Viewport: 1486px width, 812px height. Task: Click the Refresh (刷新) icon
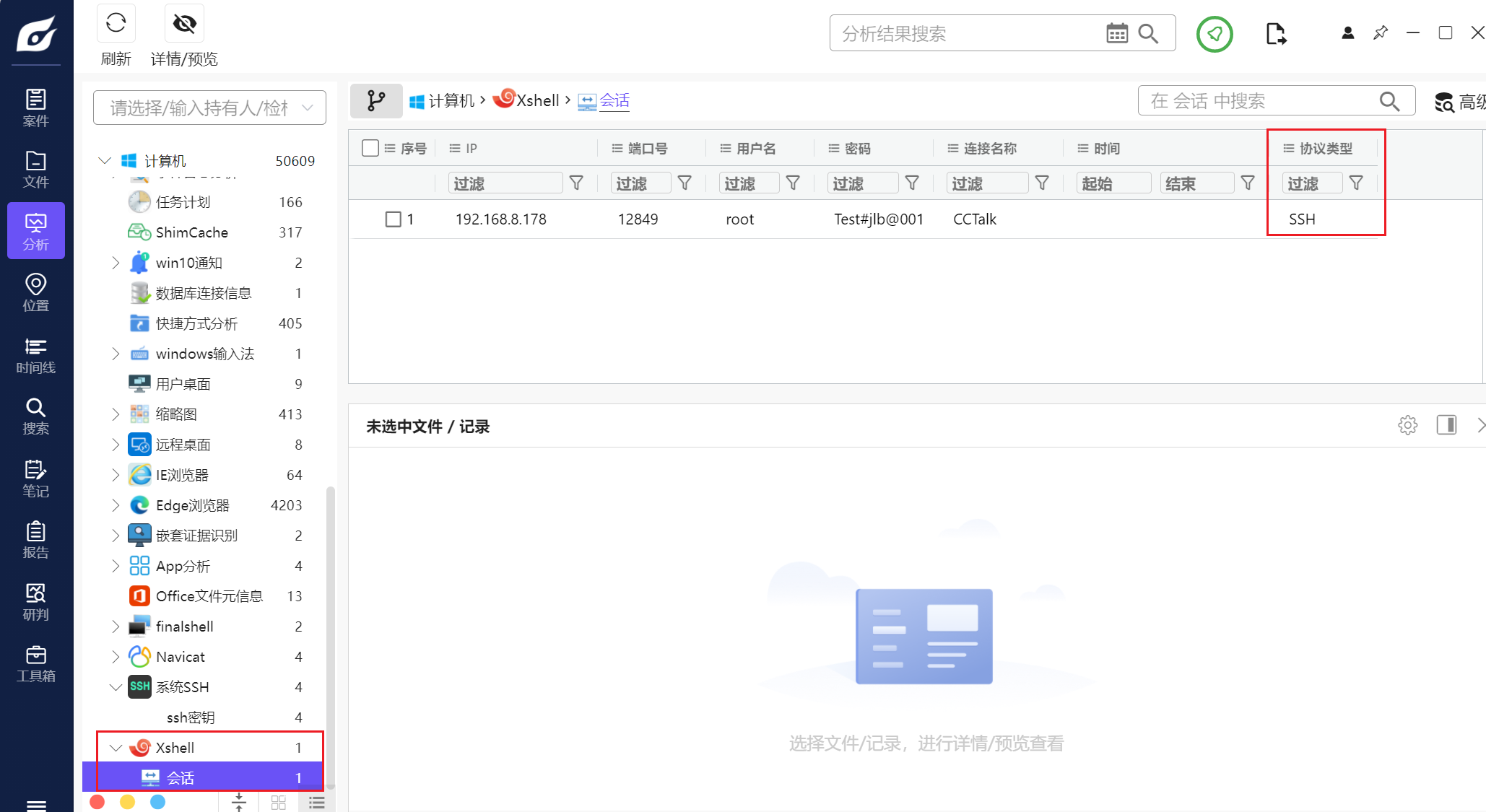click(x=116, y=24)
